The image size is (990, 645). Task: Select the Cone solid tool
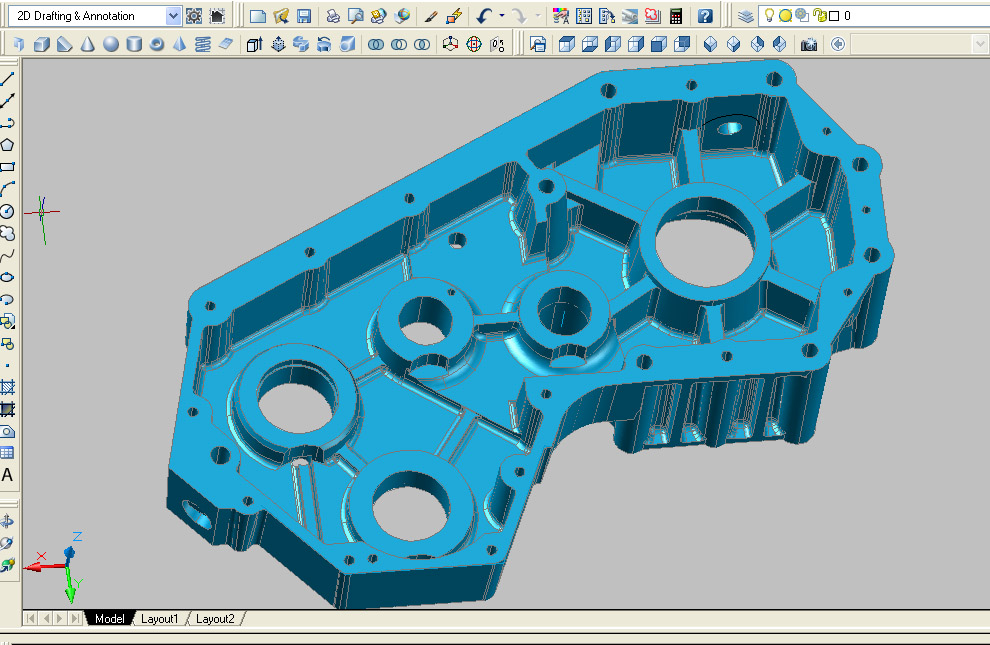tap(88, 44)
